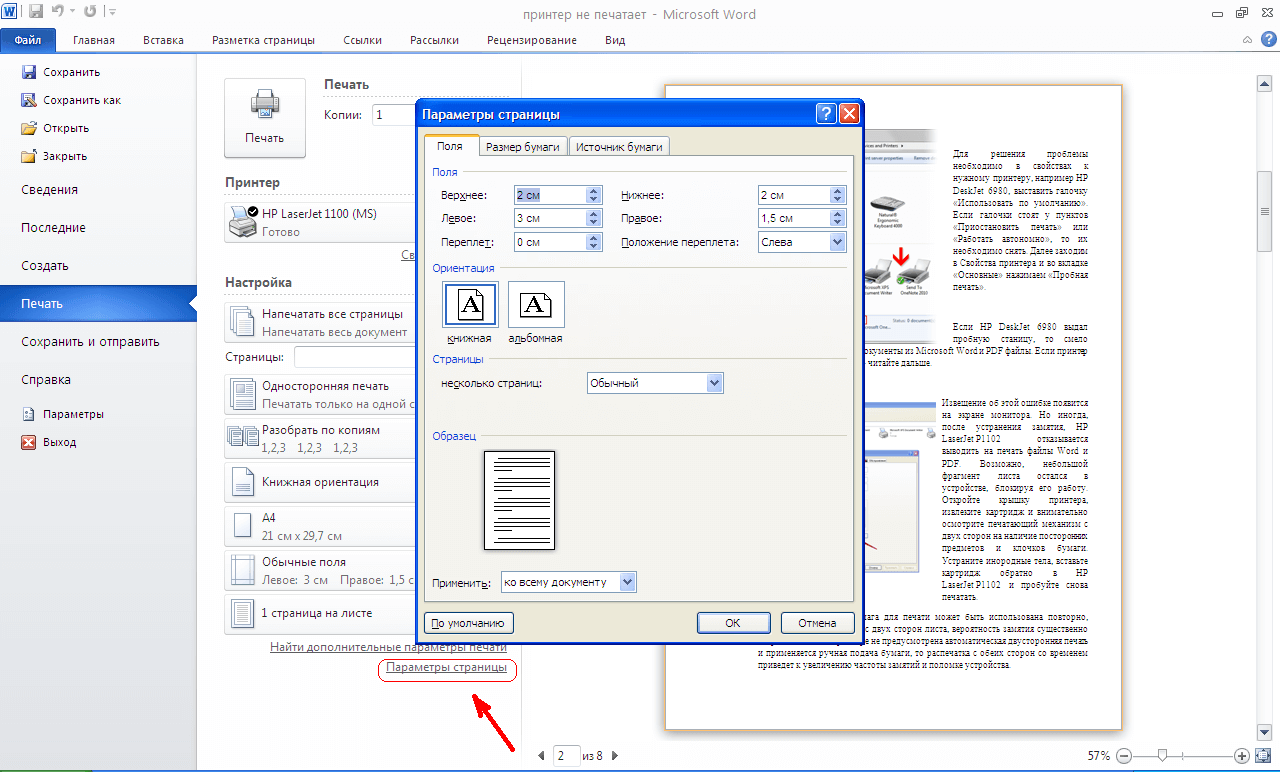
Task: Select portrait (книжная) orientation
Action: coord(469,305)
